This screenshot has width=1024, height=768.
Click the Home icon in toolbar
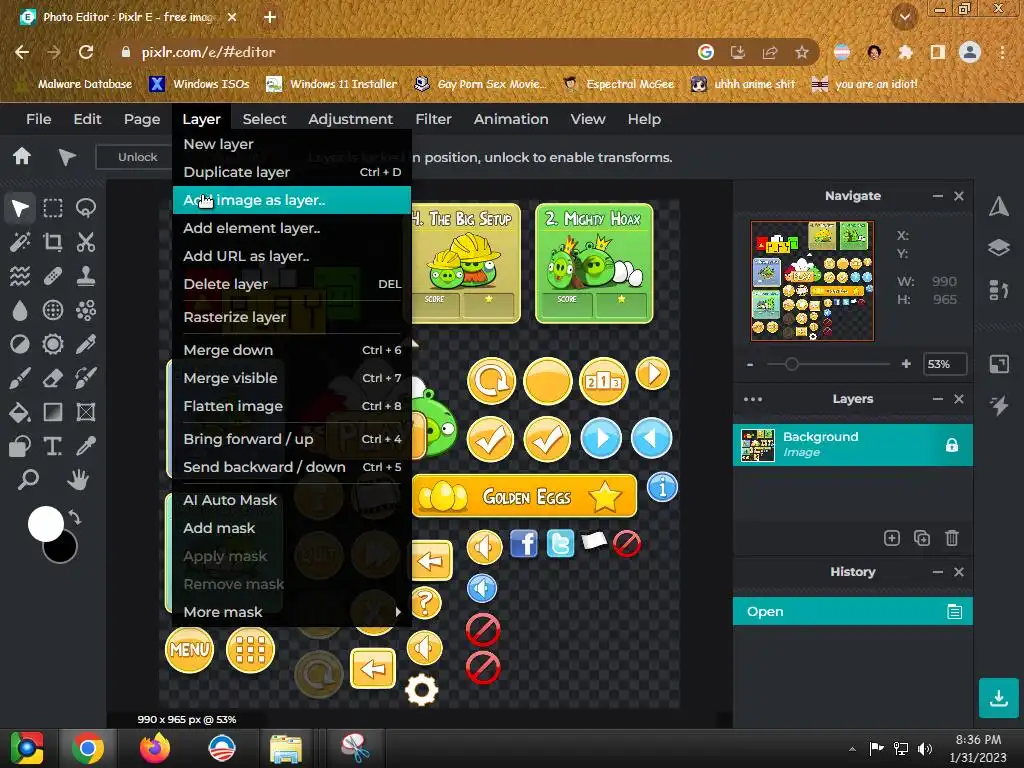tap(22, 156)
